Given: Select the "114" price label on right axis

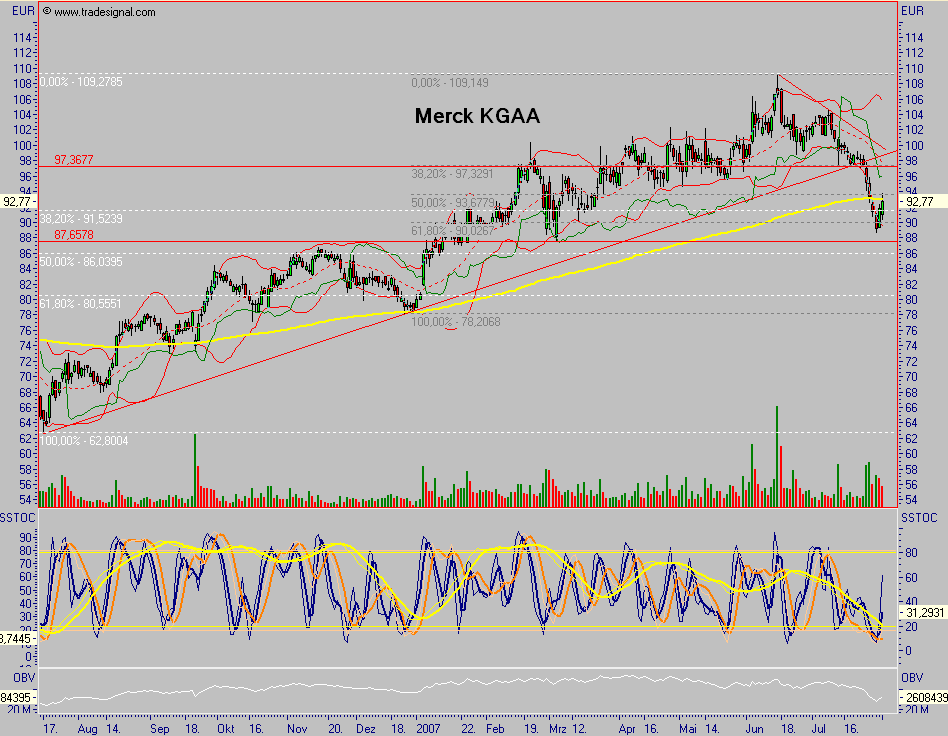Looking at the screenshot, I should (x=914, y=37).
